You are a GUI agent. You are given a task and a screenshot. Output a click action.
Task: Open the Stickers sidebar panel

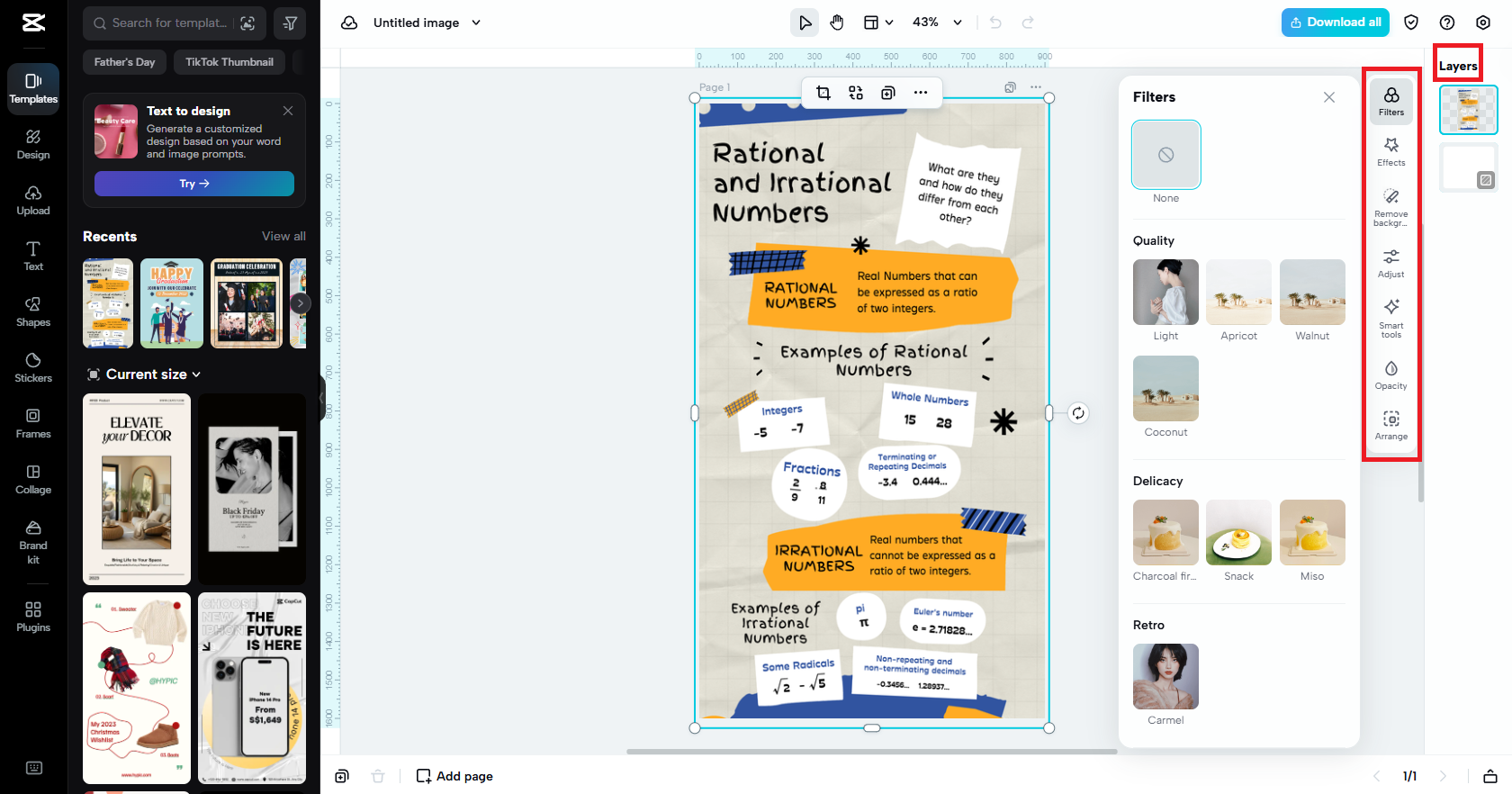pyautogui.click(x=33, y=367)
